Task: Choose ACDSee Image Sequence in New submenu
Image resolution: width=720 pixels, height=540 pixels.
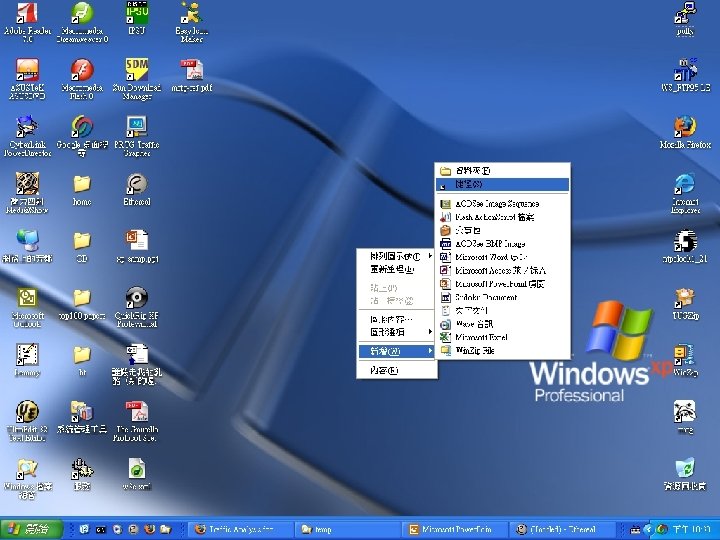Action: pyautogui.click(x=502, y=203)
